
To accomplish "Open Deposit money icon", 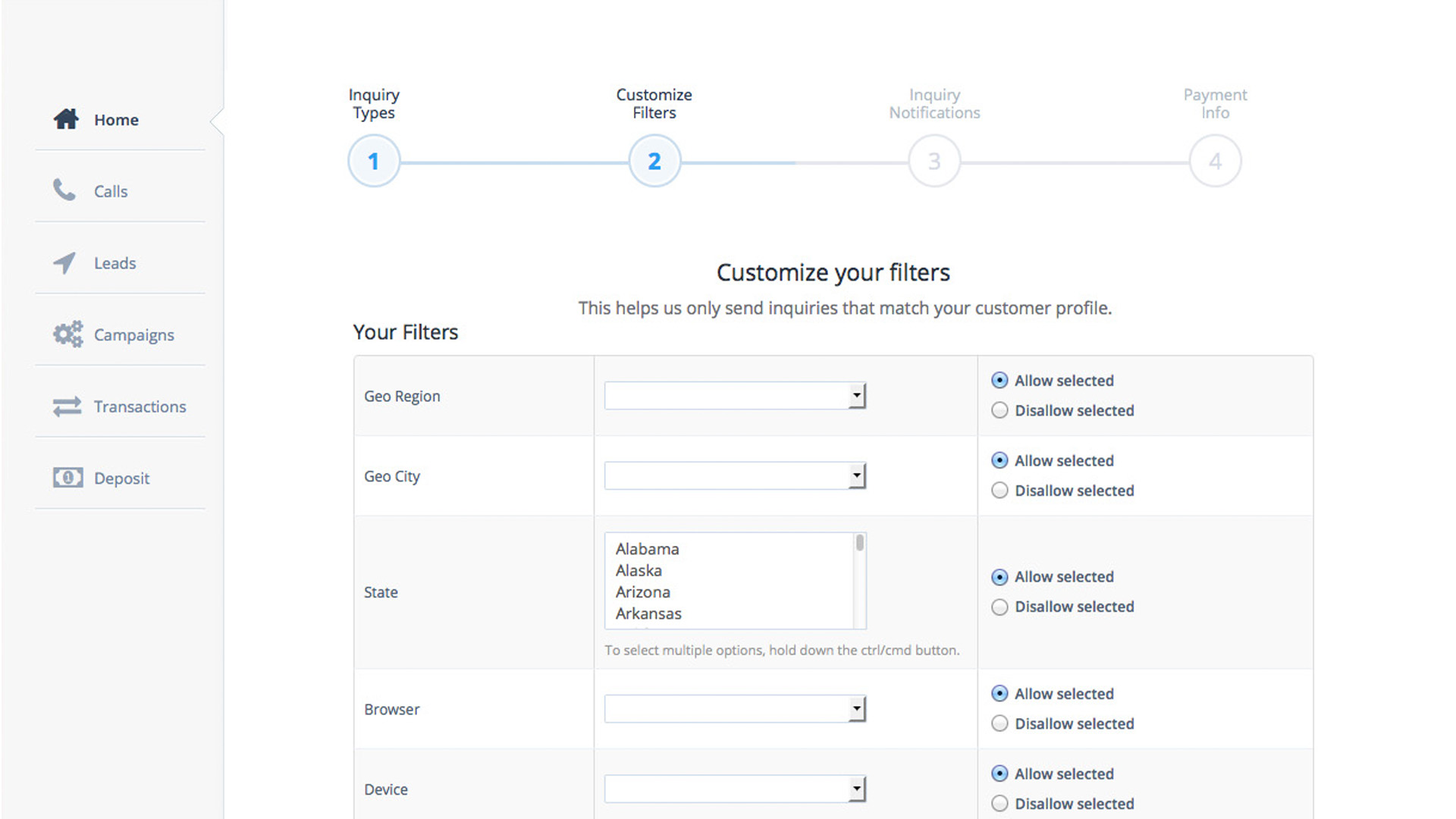I will (x=67, y=478).
